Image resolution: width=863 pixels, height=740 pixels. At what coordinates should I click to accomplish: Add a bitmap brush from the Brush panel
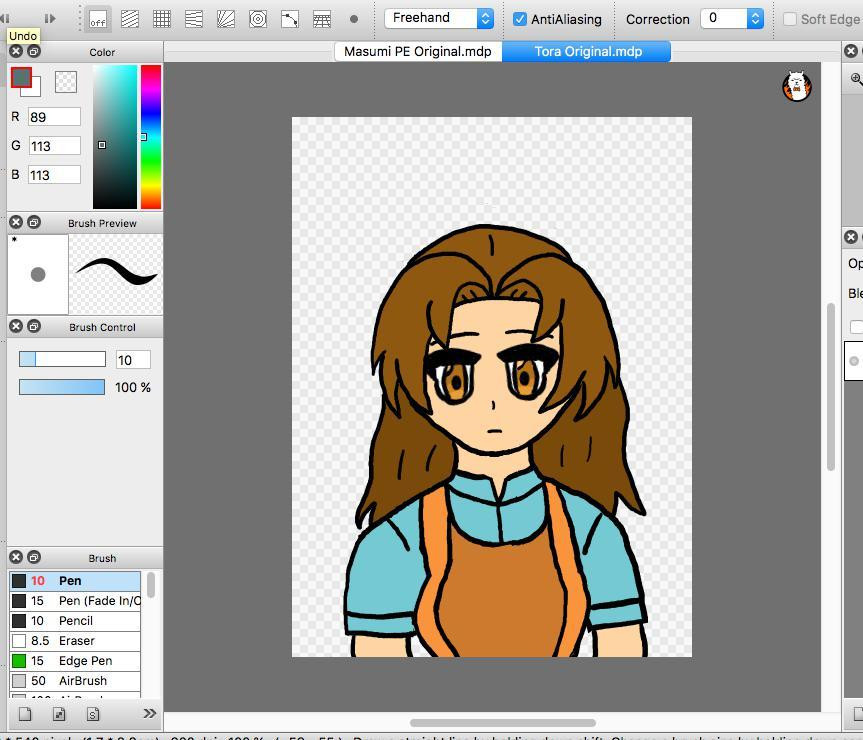(x=59, y=714)
